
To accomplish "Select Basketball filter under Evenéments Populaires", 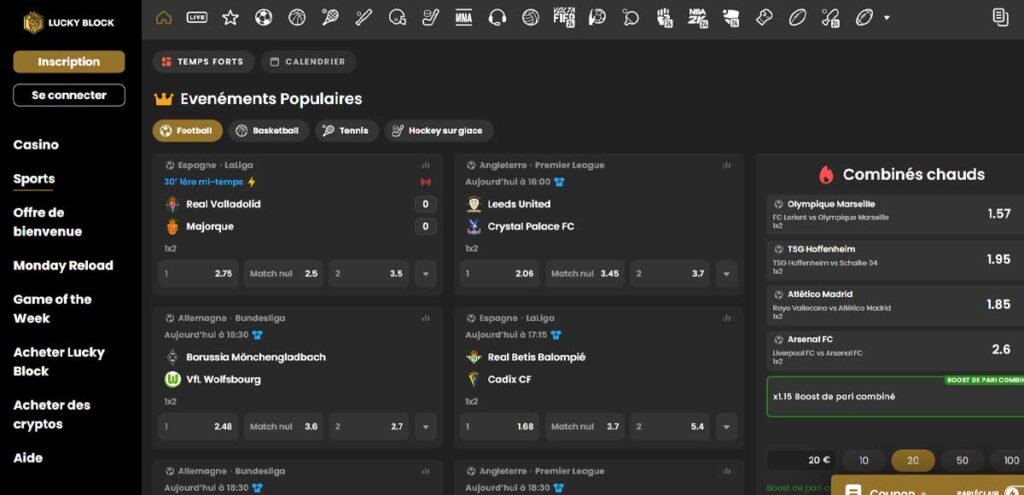I will tap(268, 131).
